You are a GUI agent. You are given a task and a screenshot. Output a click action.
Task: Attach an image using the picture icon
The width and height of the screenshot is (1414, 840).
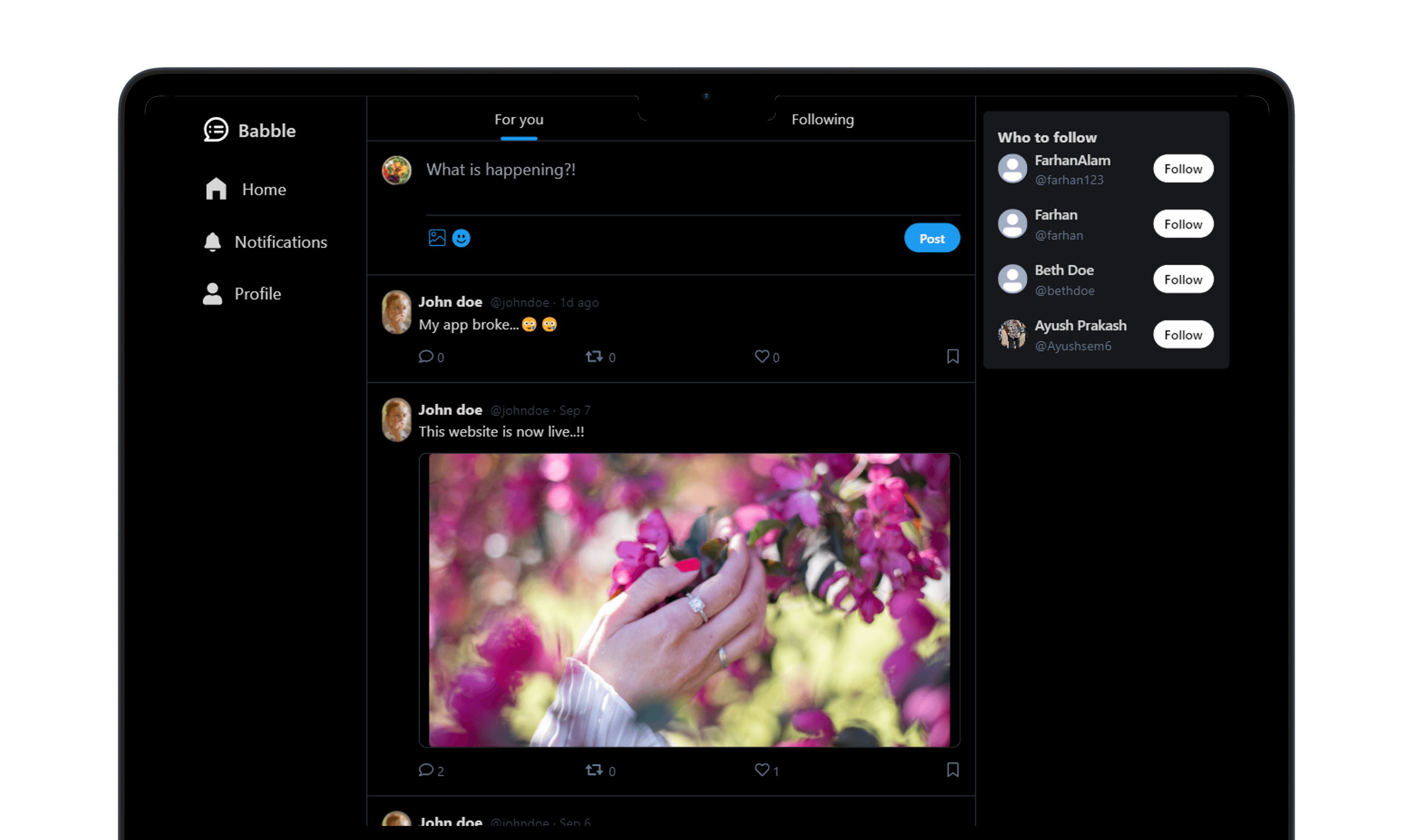point(436,238)
